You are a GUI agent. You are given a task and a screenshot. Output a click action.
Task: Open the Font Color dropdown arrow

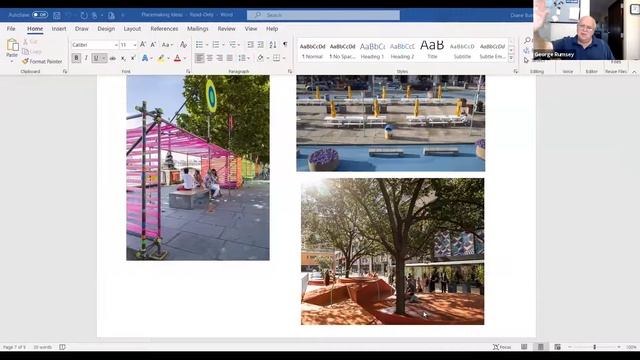184,58
